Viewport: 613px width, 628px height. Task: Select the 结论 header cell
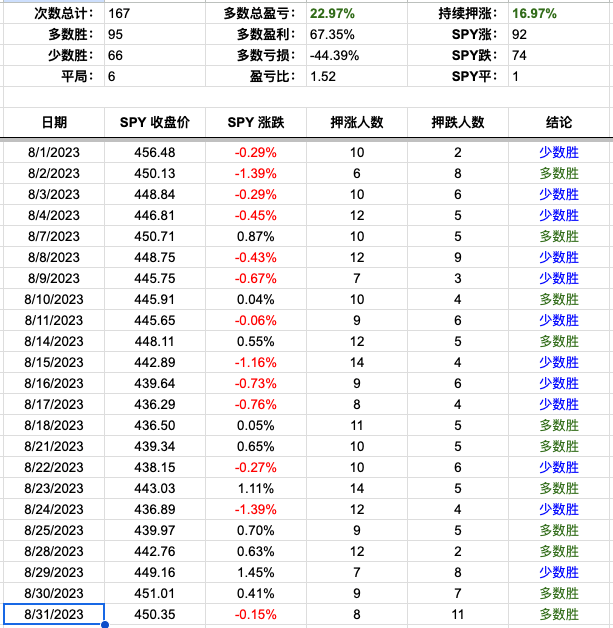pos(559,122)
